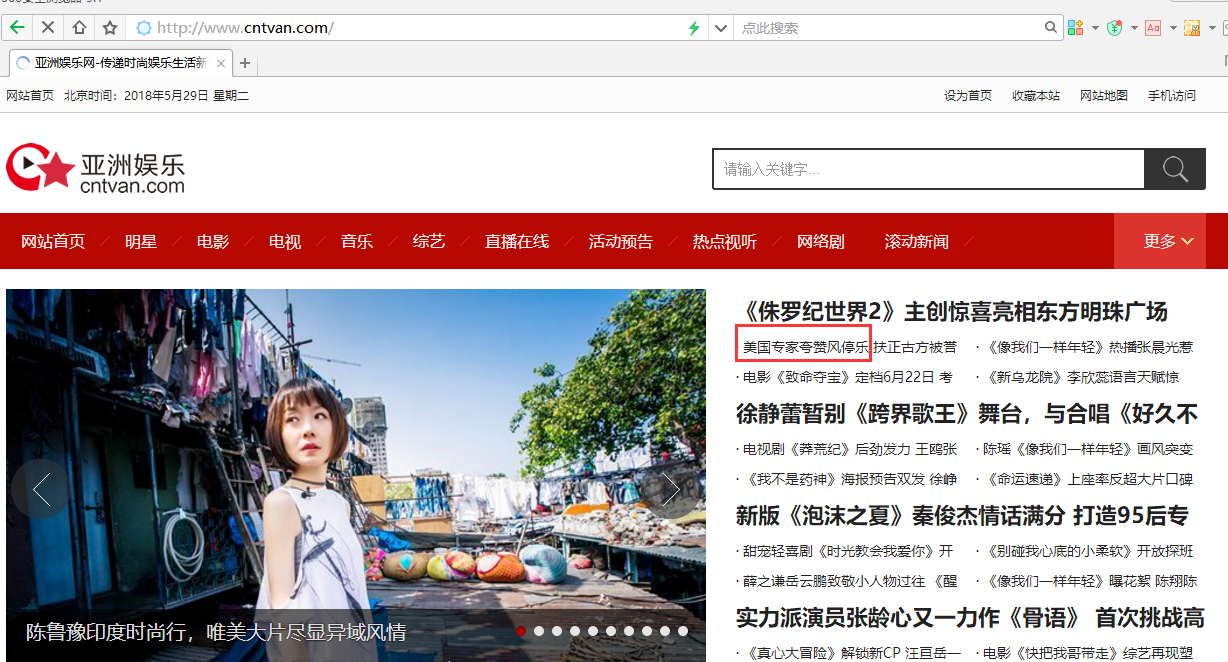
Task: Stop page loading with the X button
Action: point(48,28)
